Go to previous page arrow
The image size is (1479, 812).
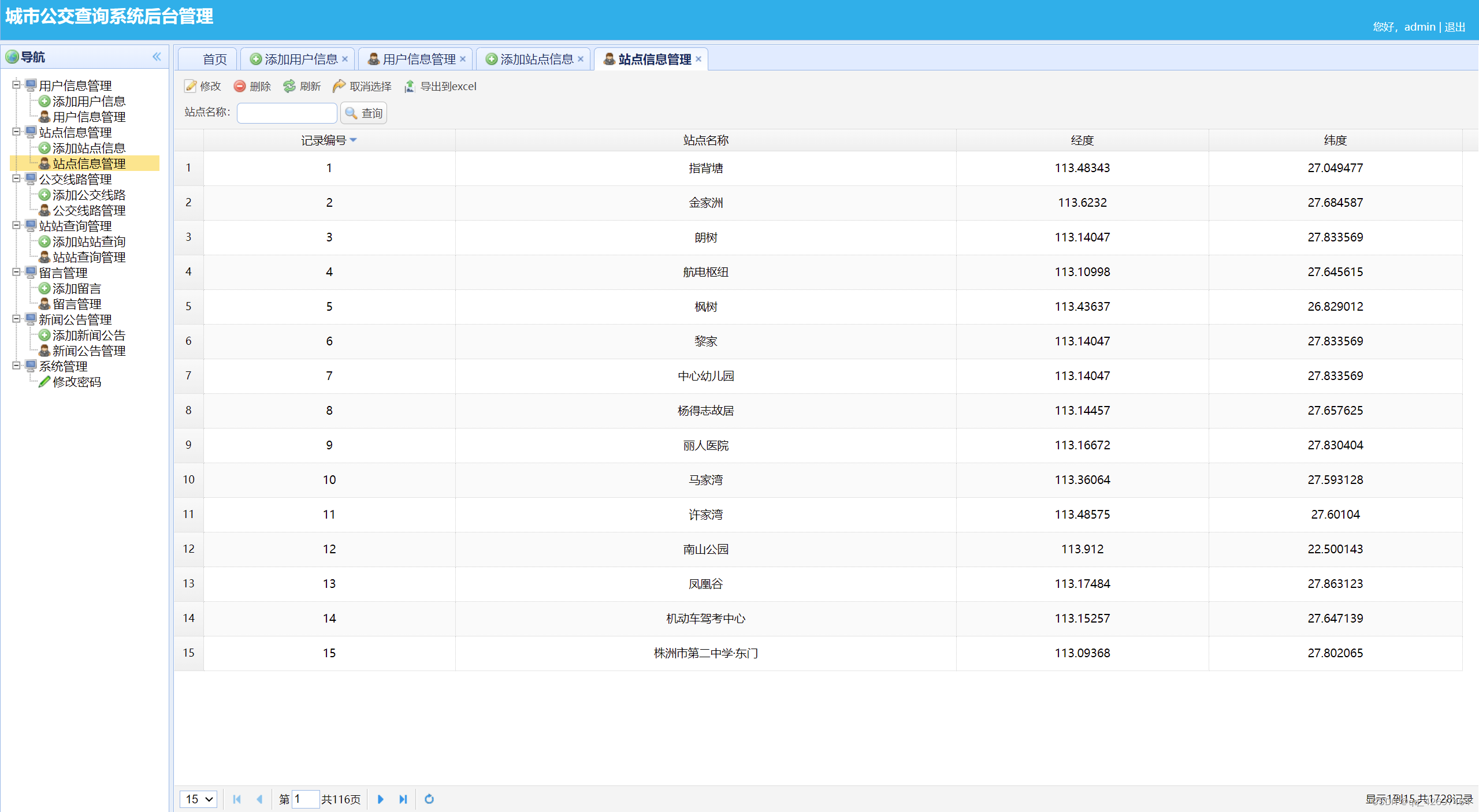259,799
